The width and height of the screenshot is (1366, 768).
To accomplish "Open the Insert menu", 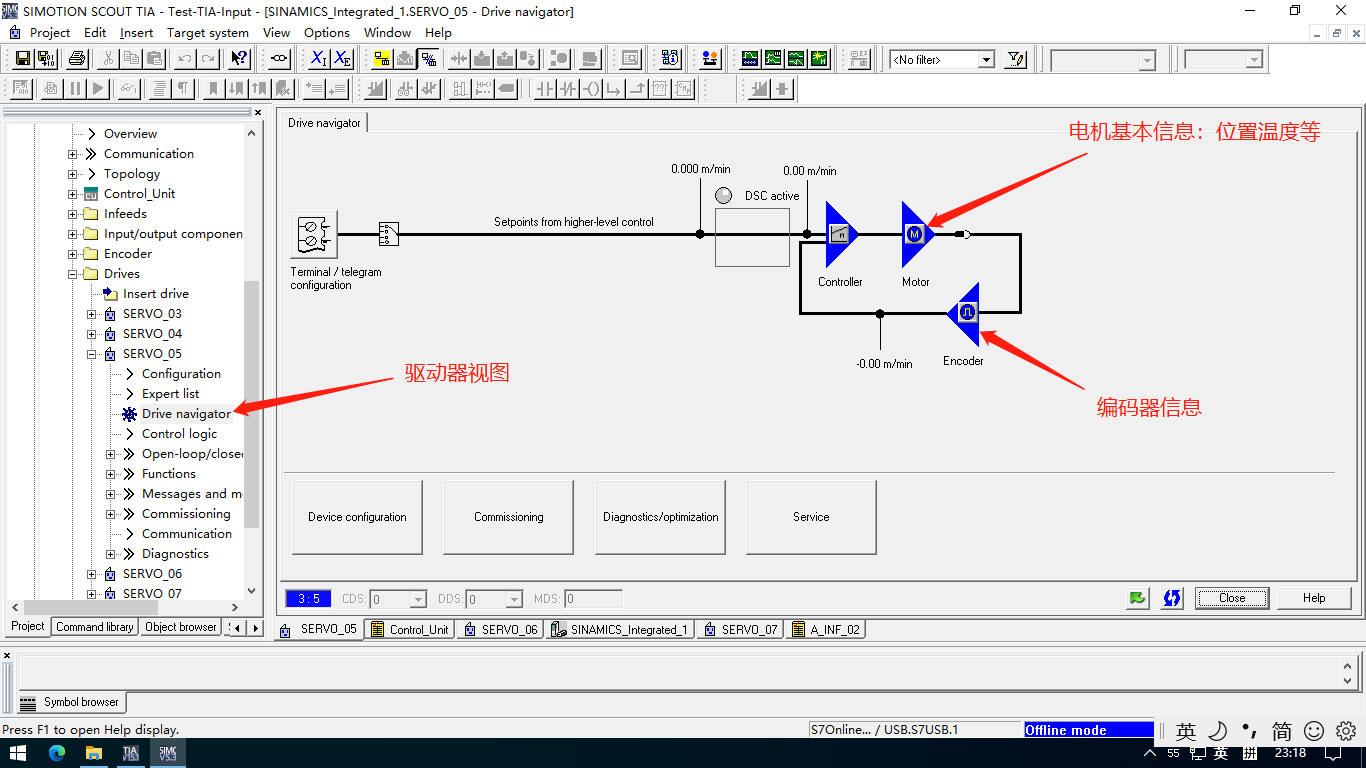I will pyautogui.click(x=137, y=32).
